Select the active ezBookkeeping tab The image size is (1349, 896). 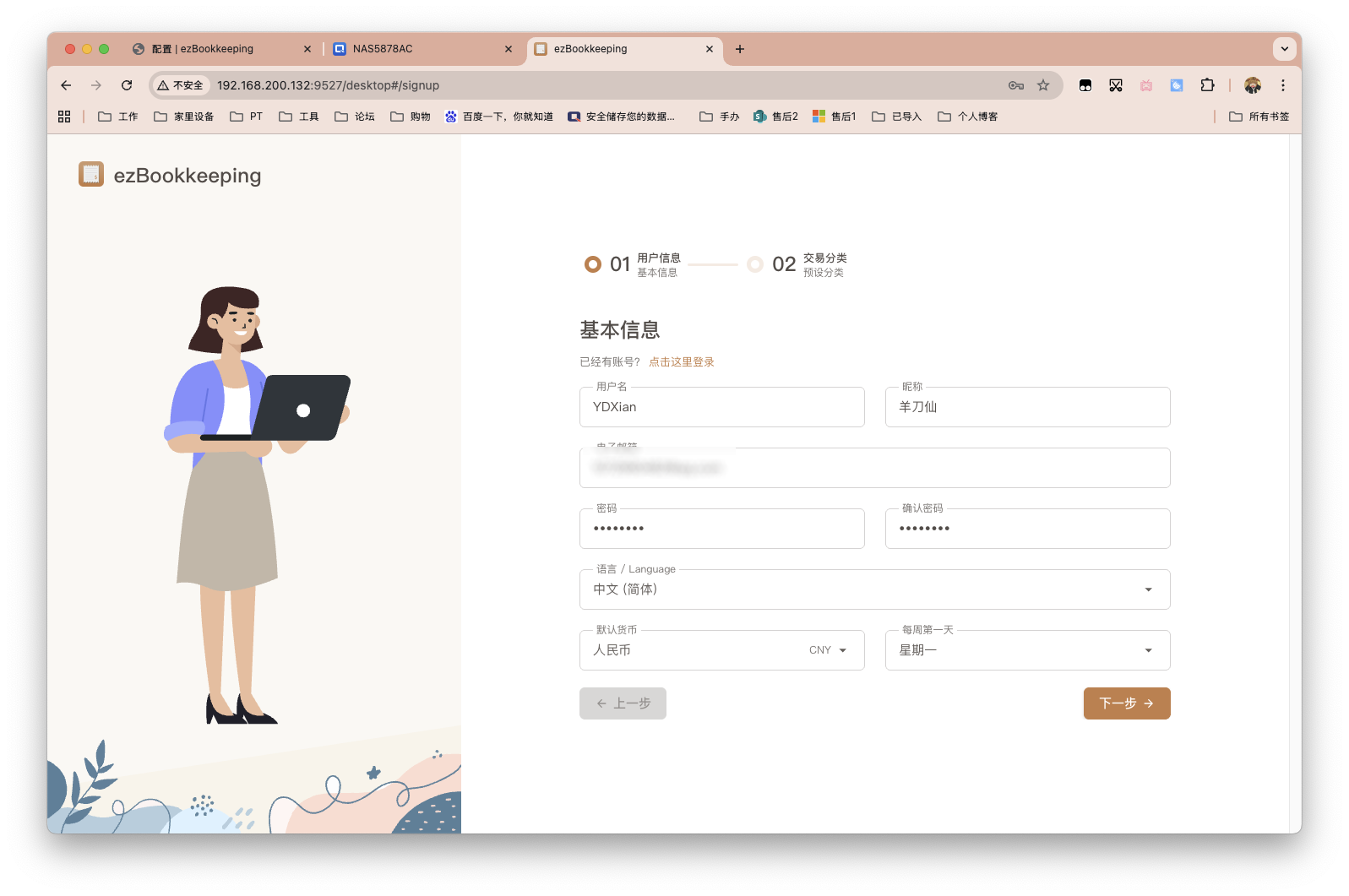click(x=625, y=49)
